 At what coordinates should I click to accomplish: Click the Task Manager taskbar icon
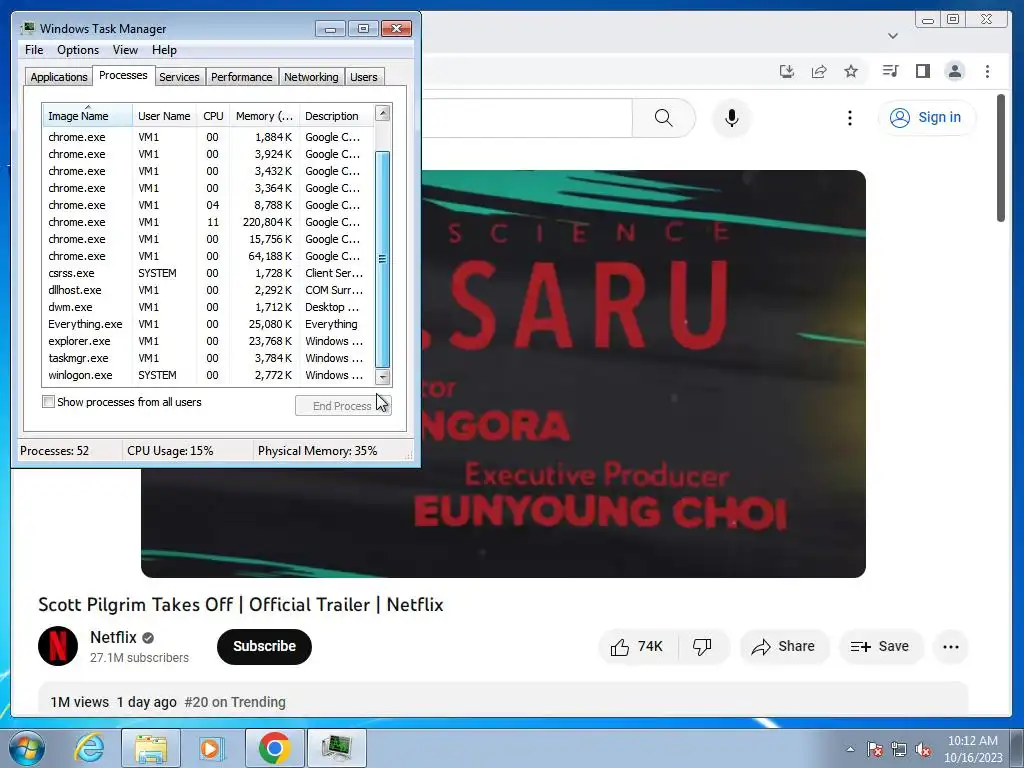[x=337, y=748]
